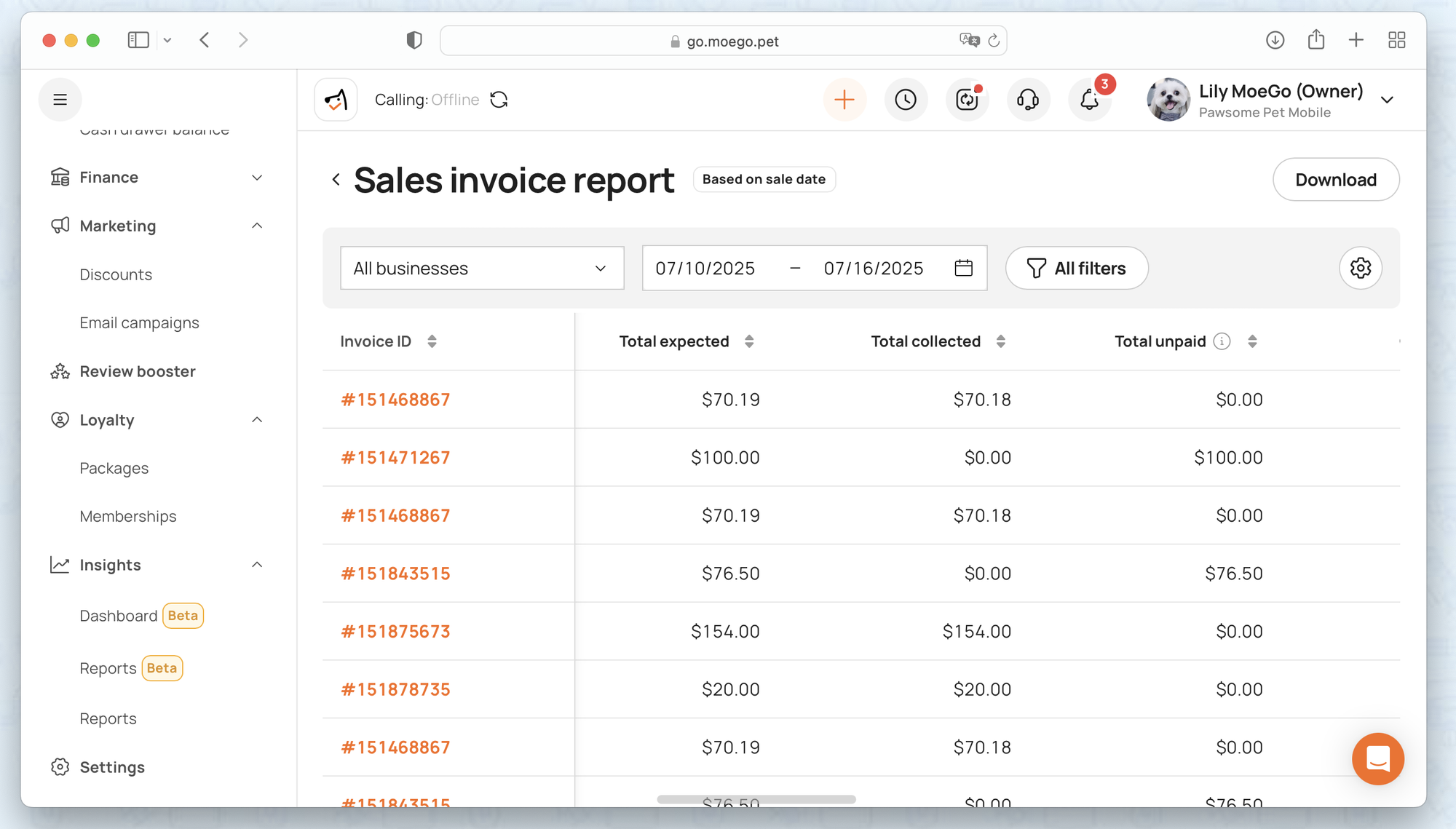The width and height of the screenshot is (1456, 829).
Task: Click the table settings gear icon
Action: [1360, 268]
